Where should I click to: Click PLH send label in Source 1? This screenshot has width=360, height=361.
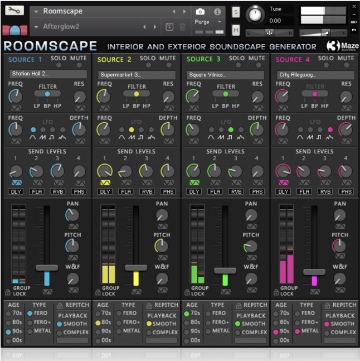coord(37,192)
